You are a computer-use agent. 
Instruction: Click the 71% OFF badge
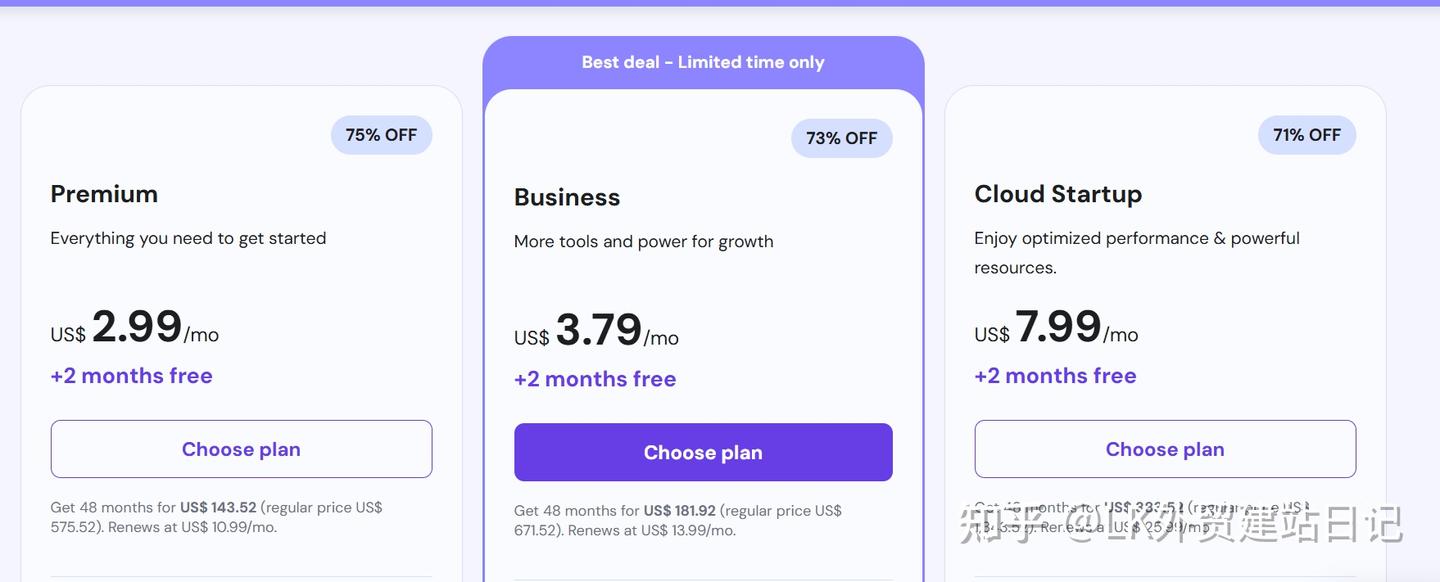(1306, 135)
